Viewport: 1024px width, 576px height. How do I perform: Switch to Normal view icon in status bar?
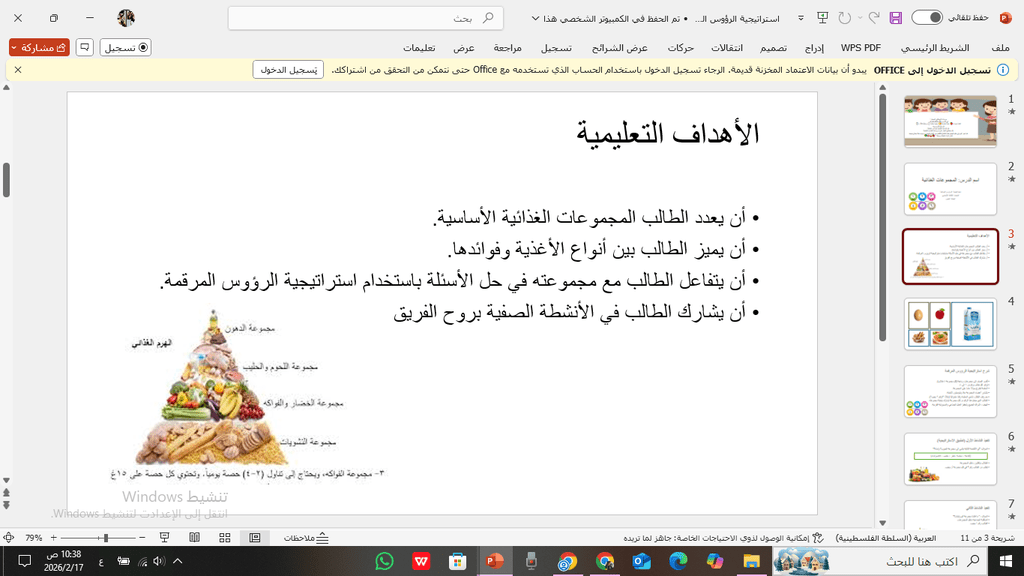(255, 537)
